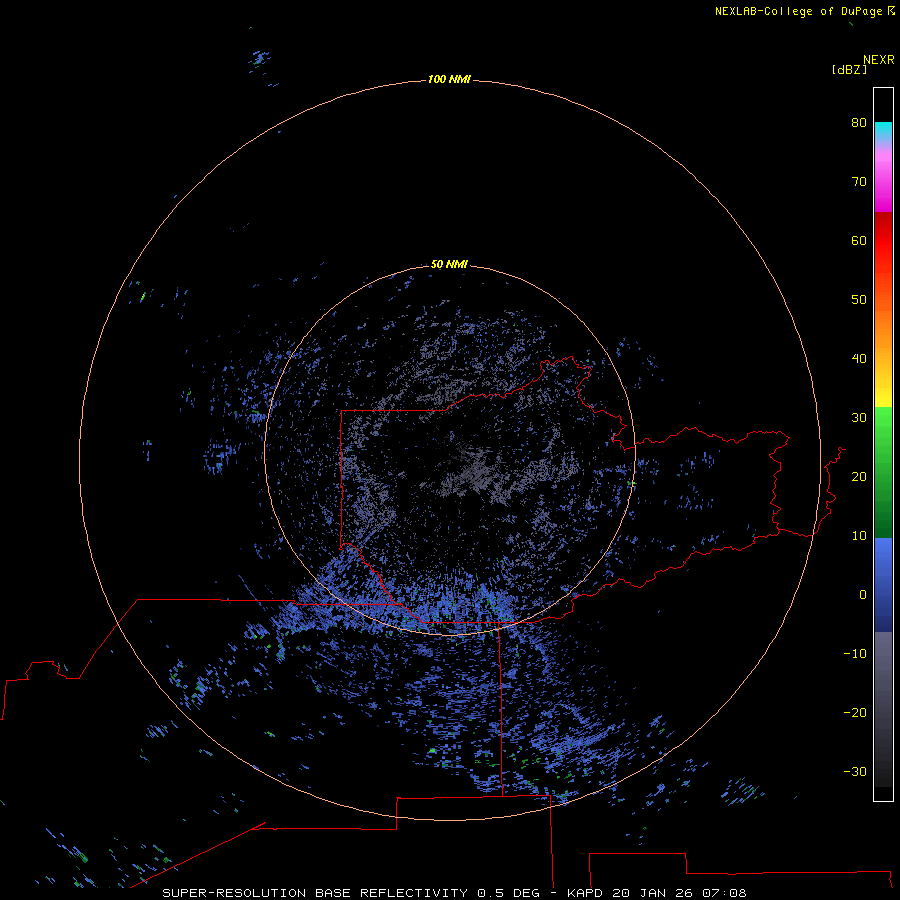Click the -20 dBZ scale value
The image size is (900, 900).
[x=855, y=712]
